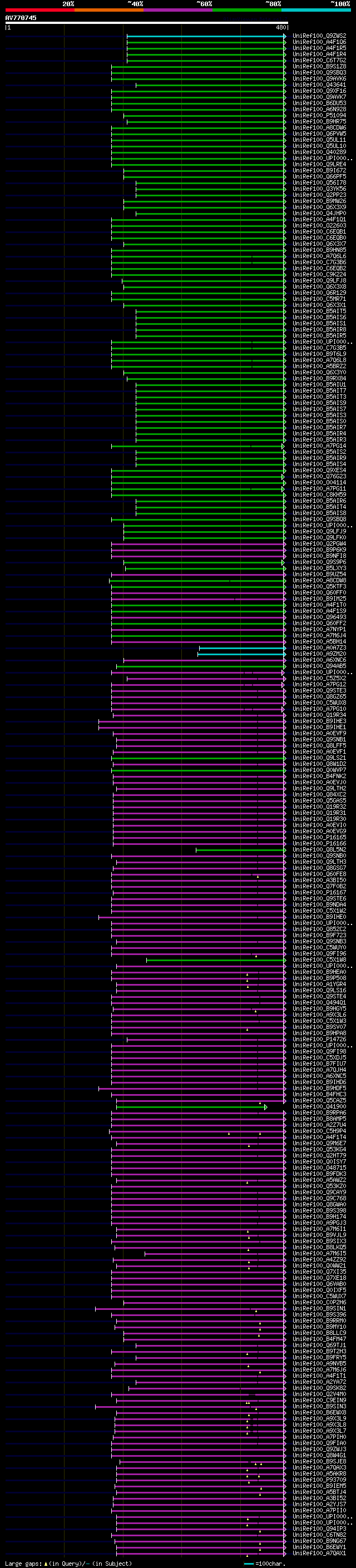Open hit UniRef100_Q43641
This screenshot has width=356, height=1568.
click(319, 85)
